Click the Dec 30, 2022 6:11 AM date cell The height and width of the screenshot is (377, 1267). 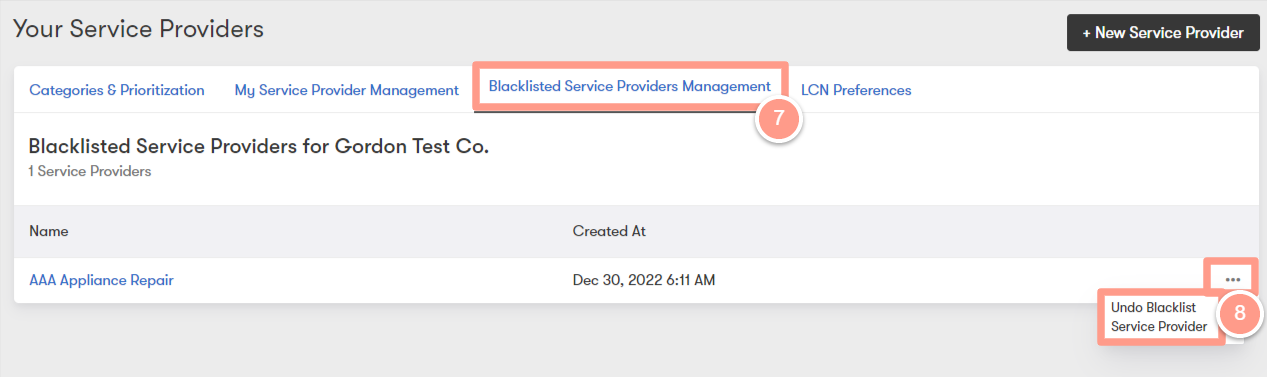[644, 281]
